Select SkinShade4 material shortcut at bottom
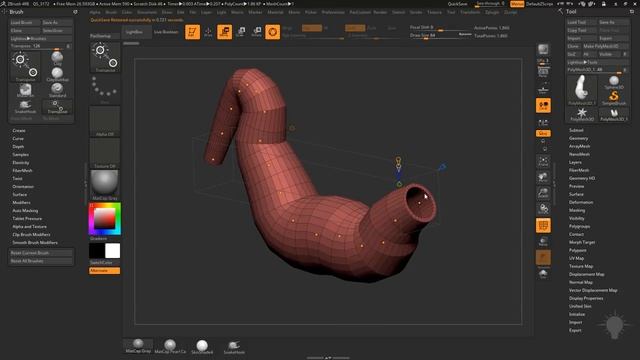This screenshot has width=640, height=360. [202, 346]
